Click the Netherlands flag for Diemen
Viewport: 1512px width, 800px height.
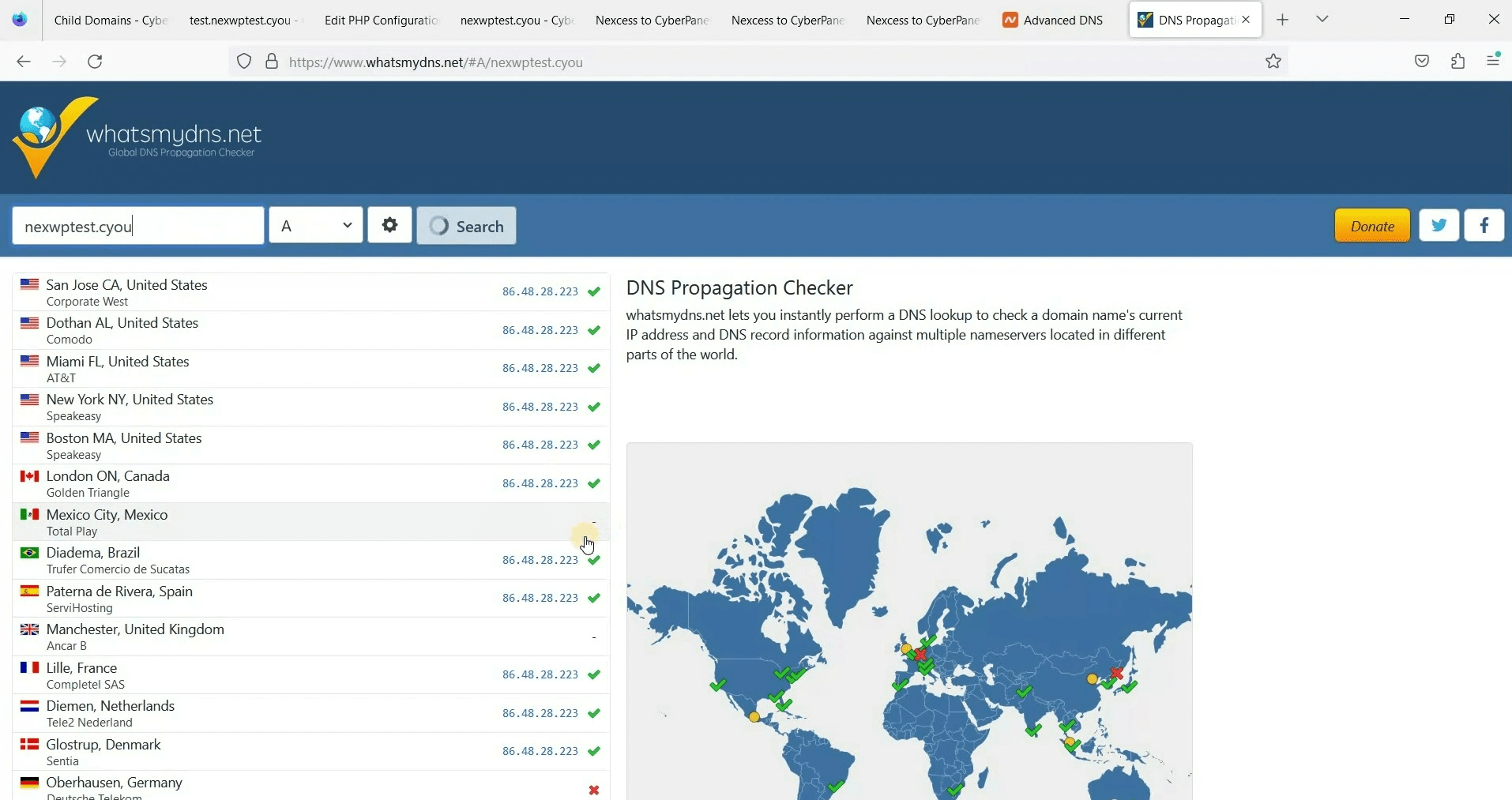pyautogui.click(x=30, y=705)
